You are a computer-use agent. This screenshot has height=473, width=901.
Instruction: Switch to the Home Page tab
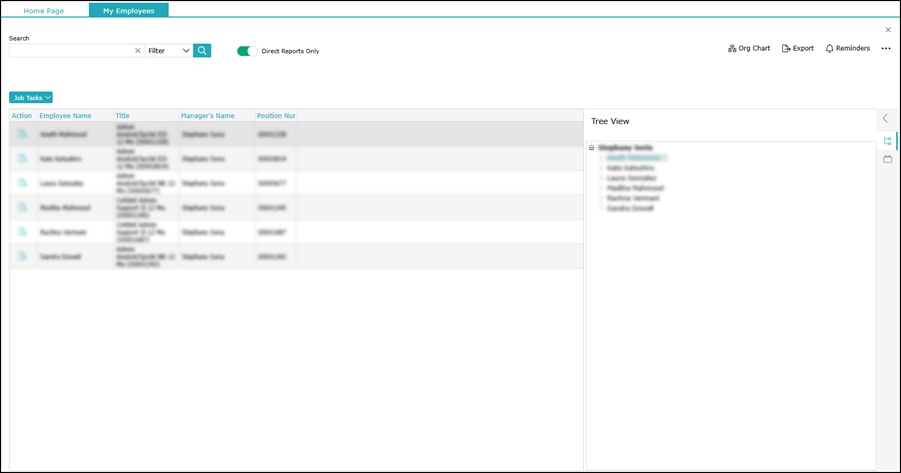pyautogui.click(x=44, y=10)
